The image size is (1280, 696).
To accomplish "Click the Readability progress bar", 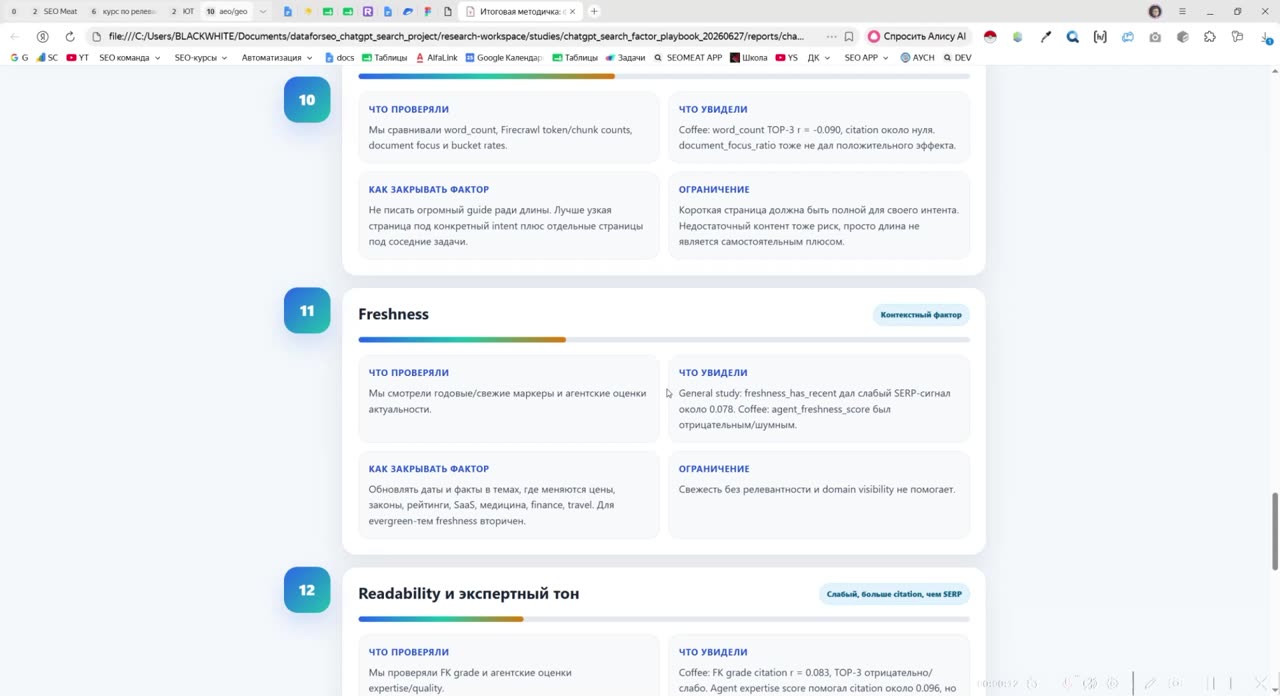I will tap(664, 619).
